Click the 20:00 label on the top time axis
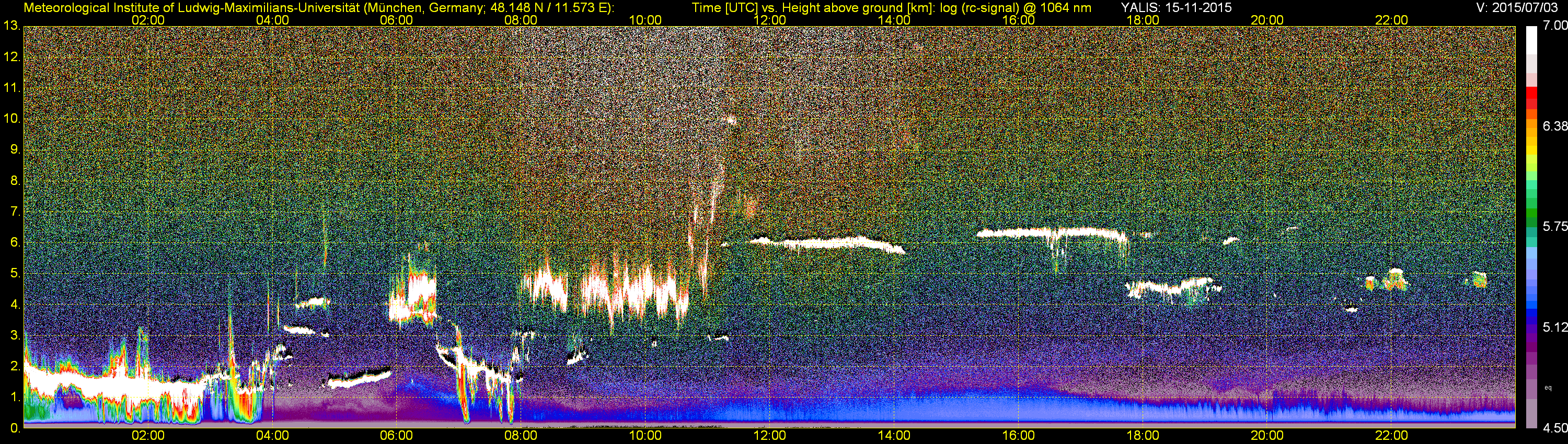Viewport: 1568px width, 444px height. (x=1267, y=20)
